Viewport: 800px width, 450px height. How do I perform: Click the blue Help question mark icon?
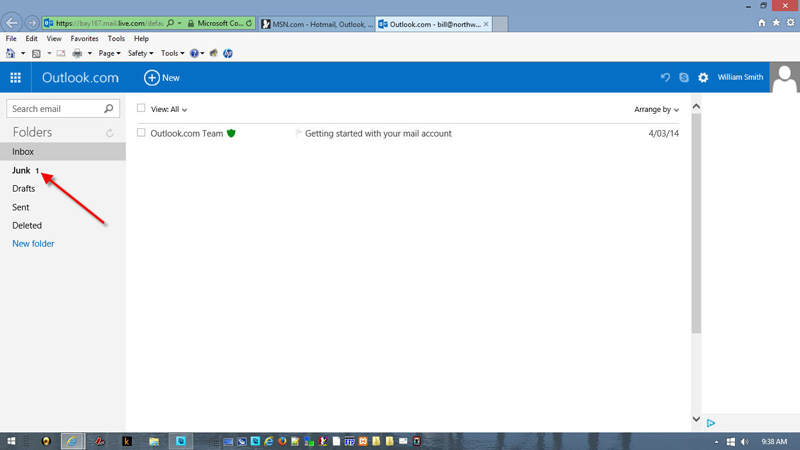point(194,53)
